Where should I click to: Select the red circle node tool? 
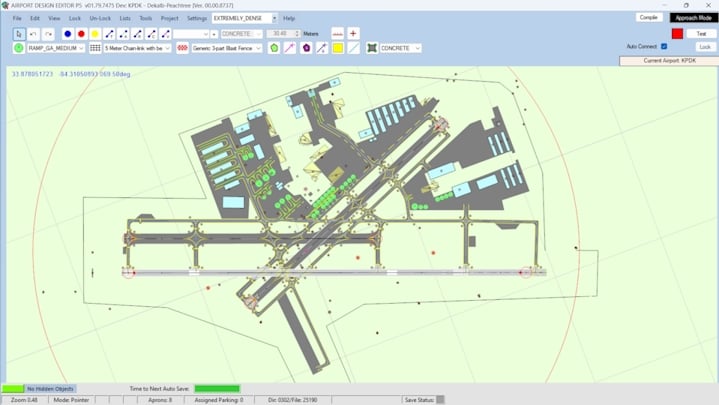click(x=81, y=34)
